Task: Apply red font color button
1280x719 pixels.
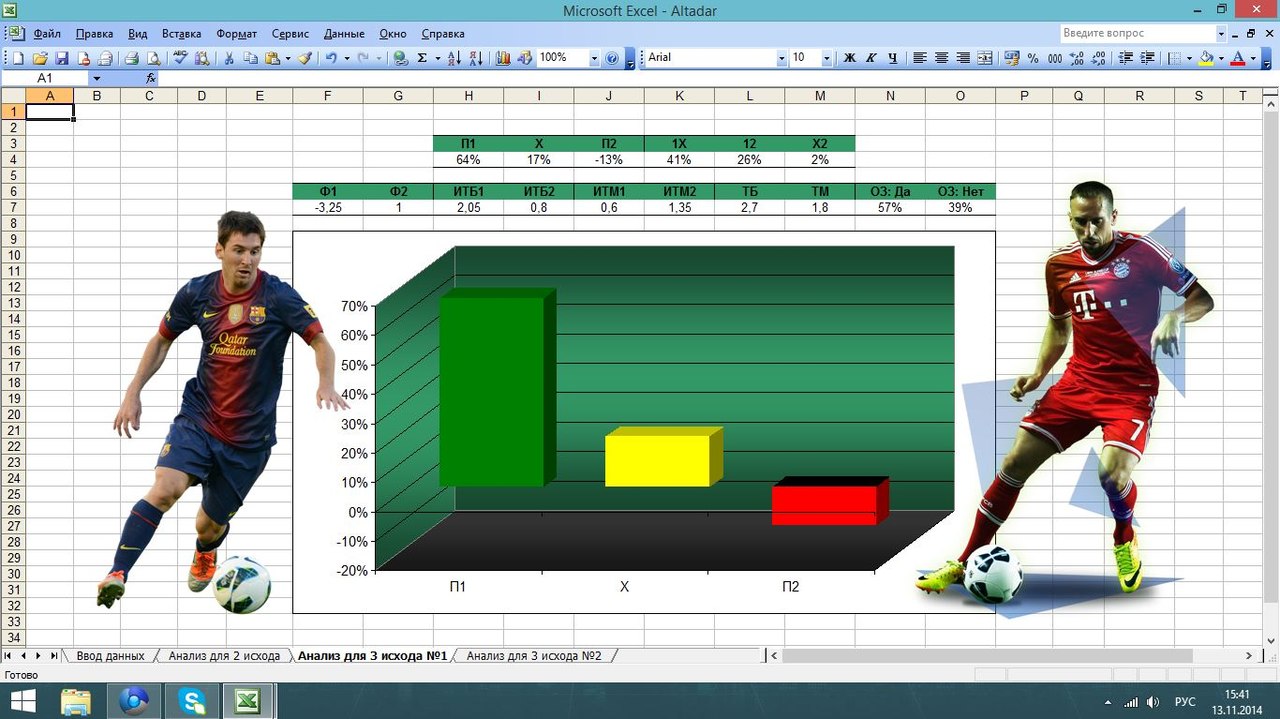Action: pyautogui.click(x=1238, y=58)
